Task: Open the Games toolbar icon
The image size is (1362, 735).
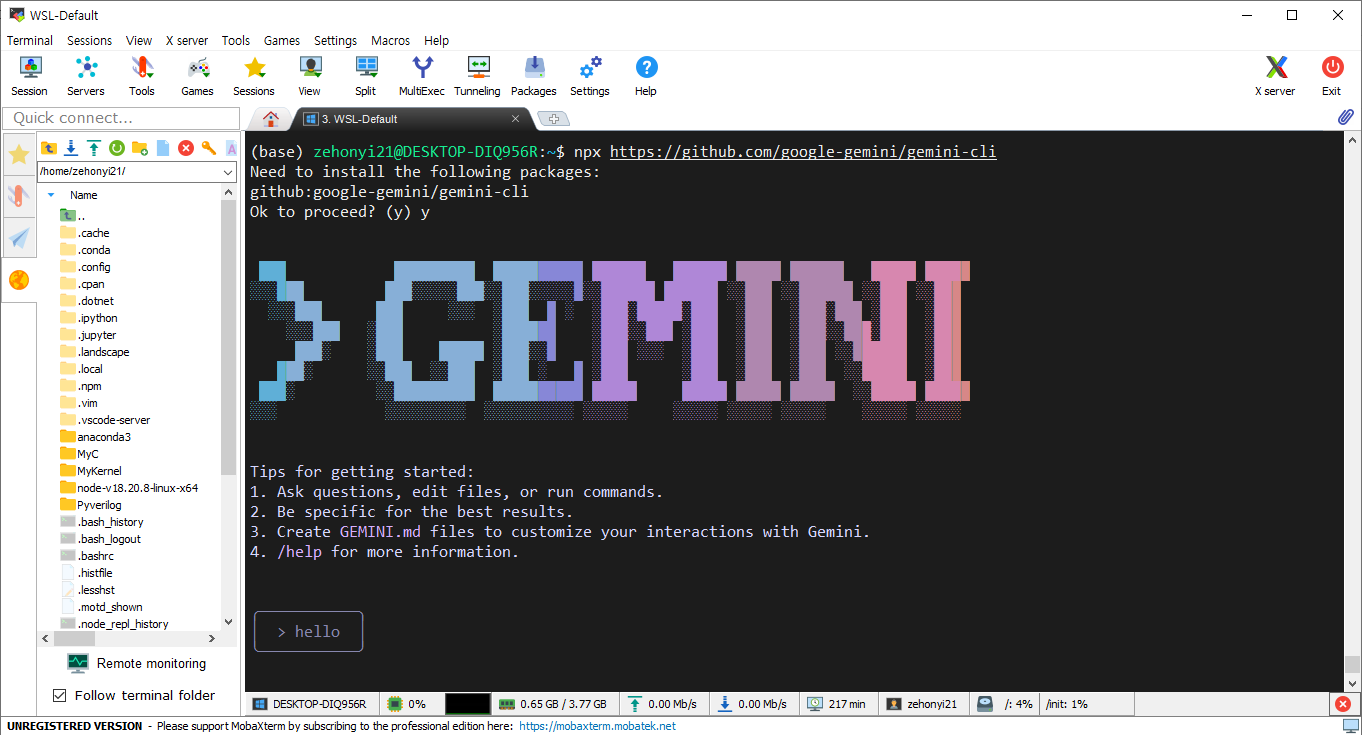Action: tap(198, 76)
